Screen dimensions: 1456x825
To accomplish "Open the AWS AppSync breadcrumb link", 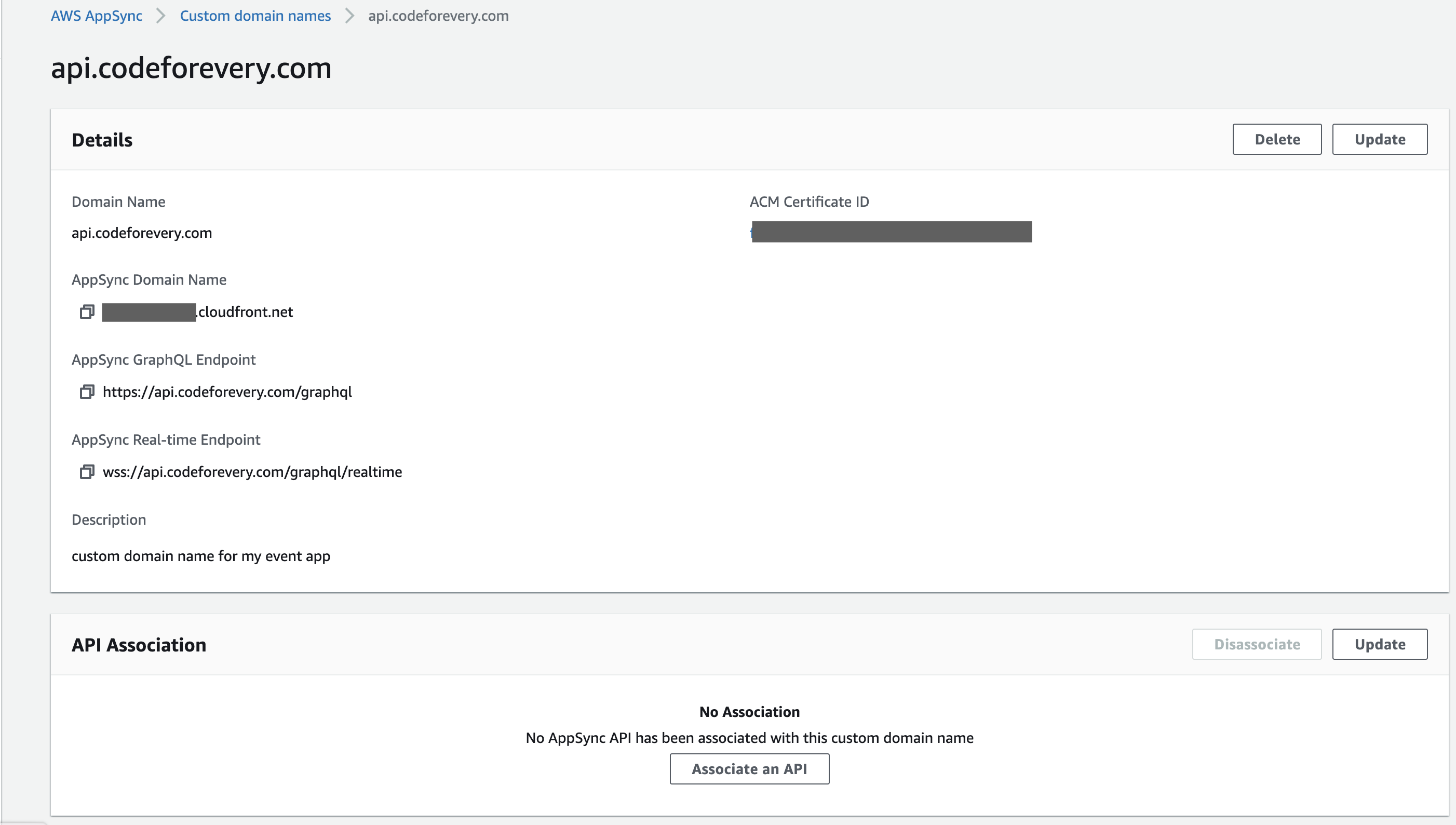I will click(x=96, y=15).
